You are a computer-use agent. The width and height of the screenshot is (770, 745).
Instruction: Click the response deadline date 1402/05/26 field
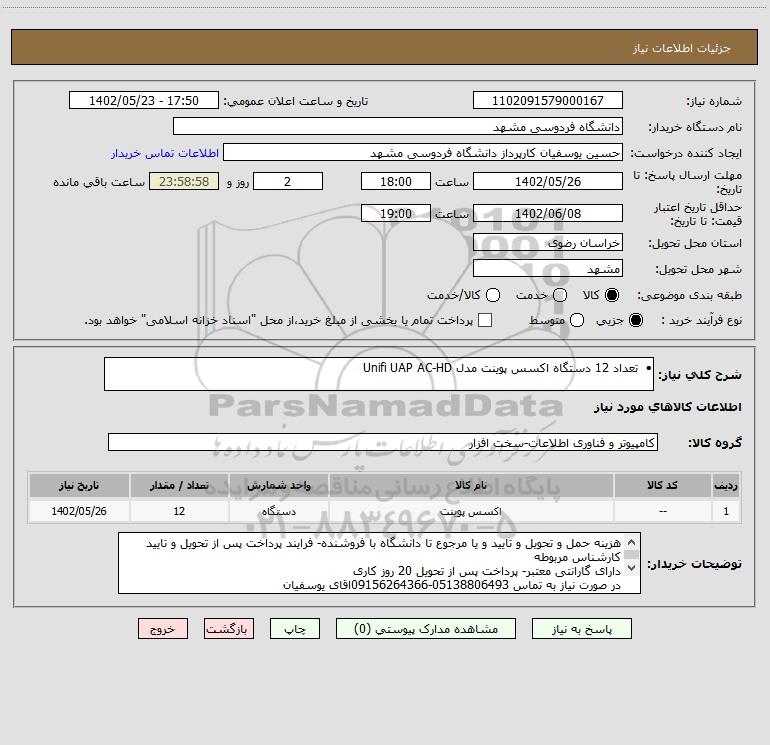click(548, 182)
